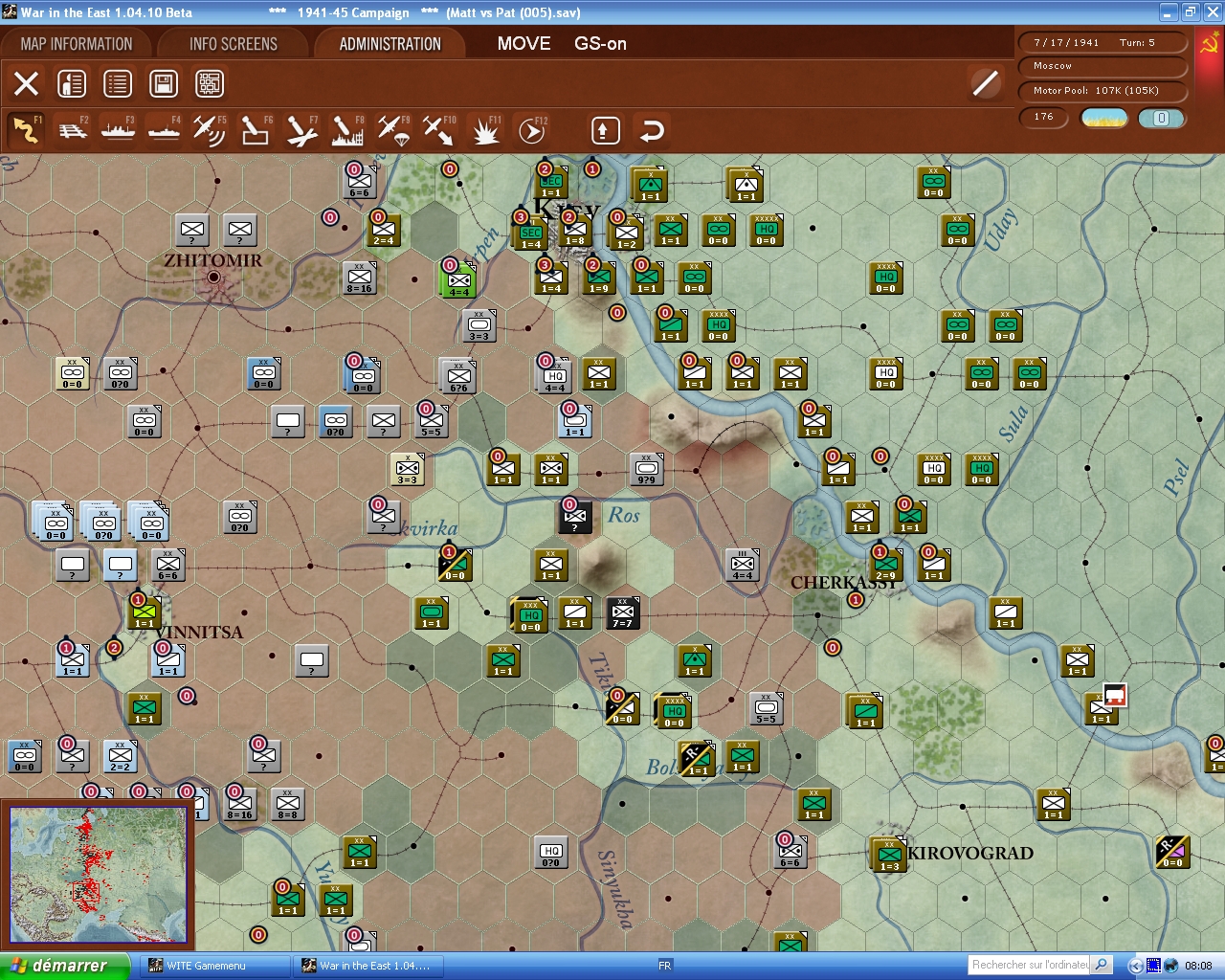The image size is (1225, 980).
Task: Open the INFO SCREENS tab
Action: pyautogui.click(x=234, y=44)
